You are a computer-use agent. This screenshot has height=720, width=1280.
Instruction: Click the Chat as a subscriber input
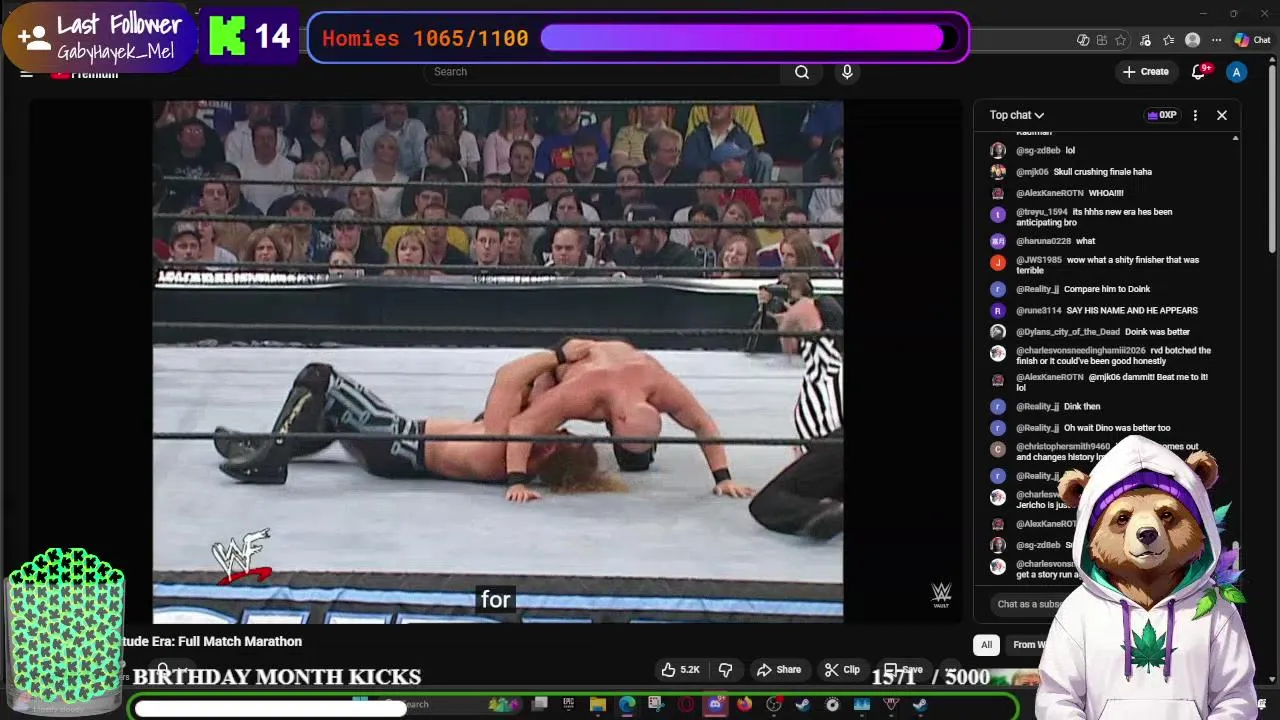coord(1030,604)
